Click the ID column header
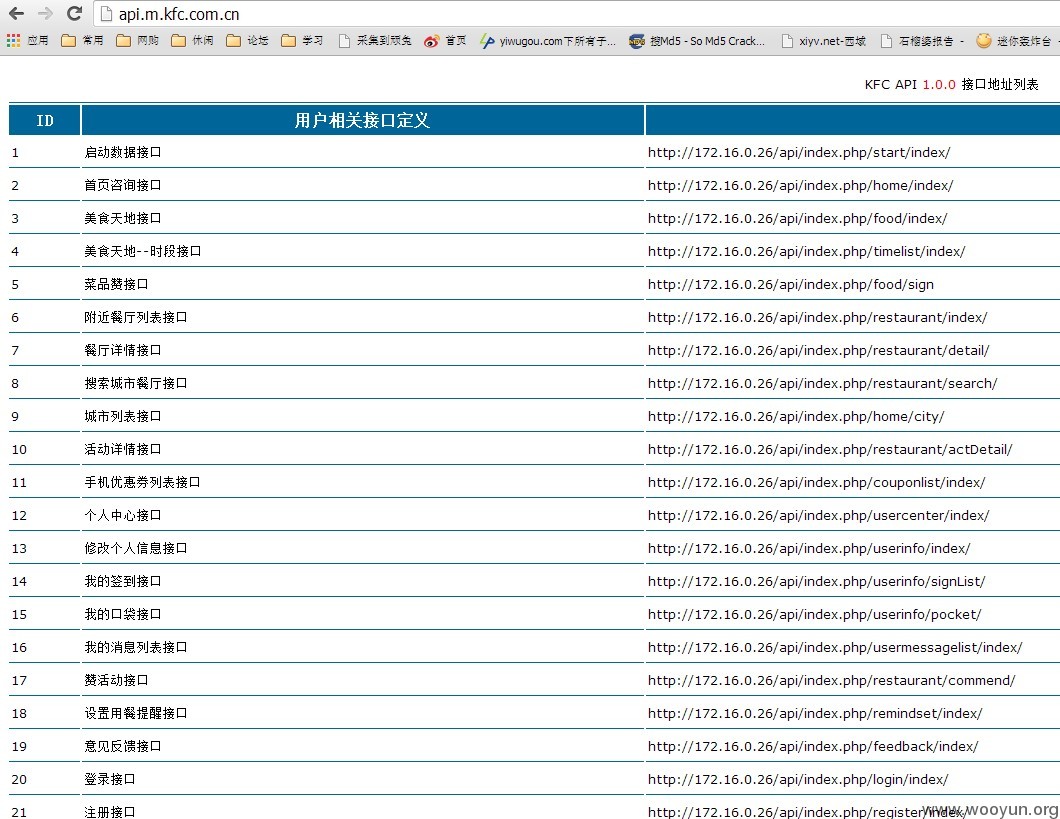 [x=45, y=120]
